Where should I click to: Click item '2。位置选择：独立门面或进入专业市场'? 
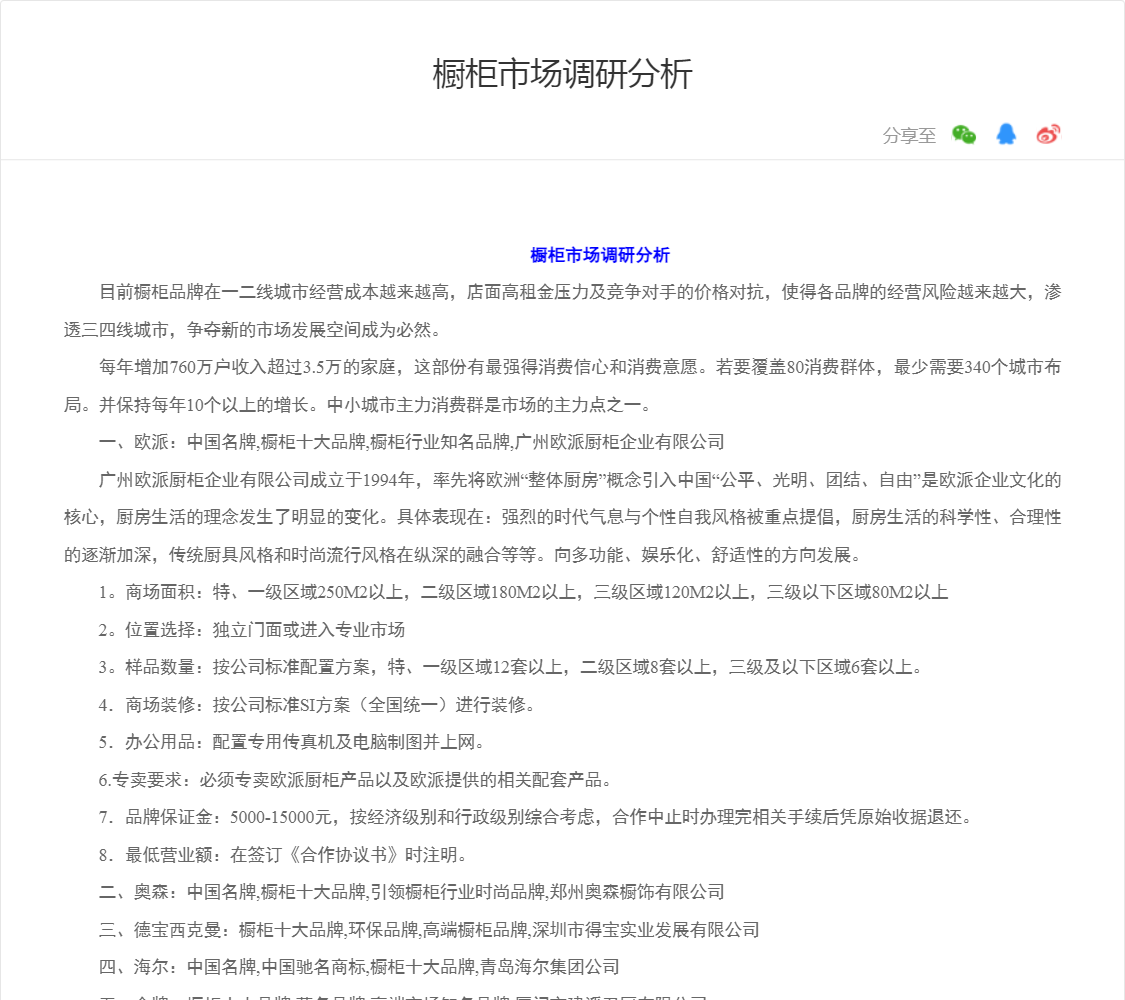click(x=252, y=630)
